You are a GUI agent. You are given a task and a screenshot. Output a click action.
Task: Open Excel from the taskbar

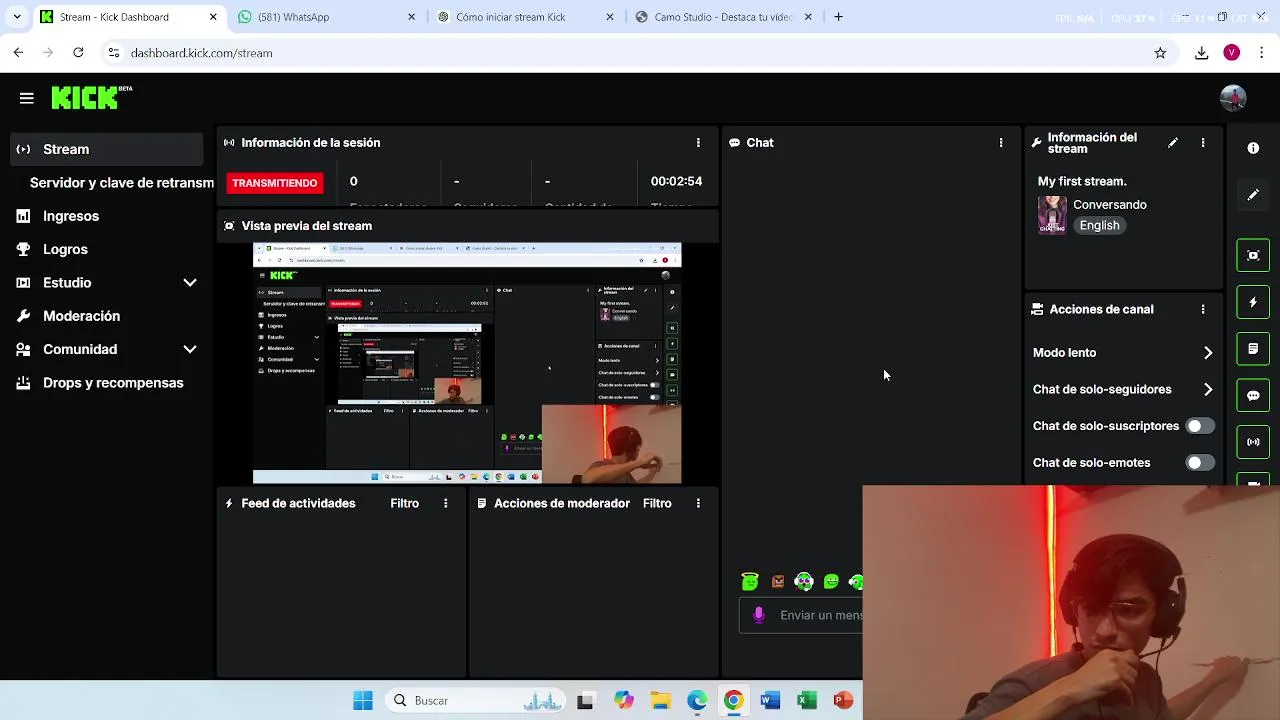806,701
